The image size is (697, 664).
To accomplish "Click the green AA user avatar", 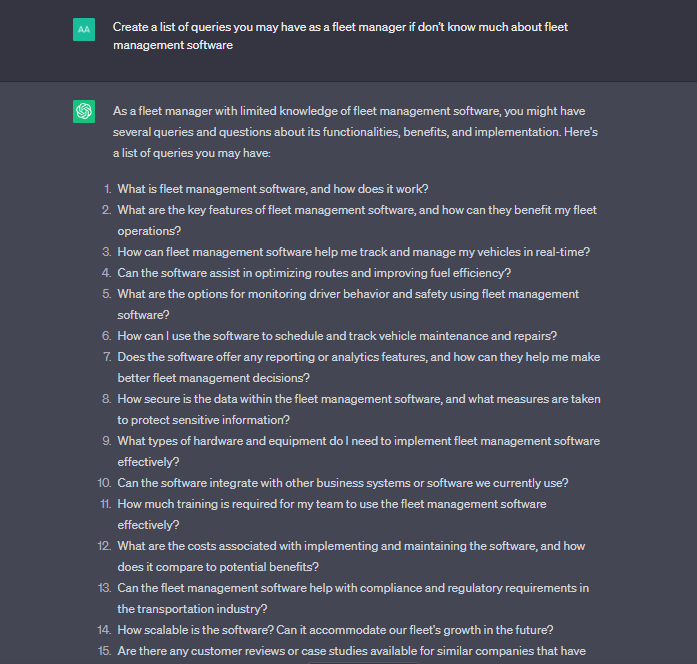I will 84,29.
